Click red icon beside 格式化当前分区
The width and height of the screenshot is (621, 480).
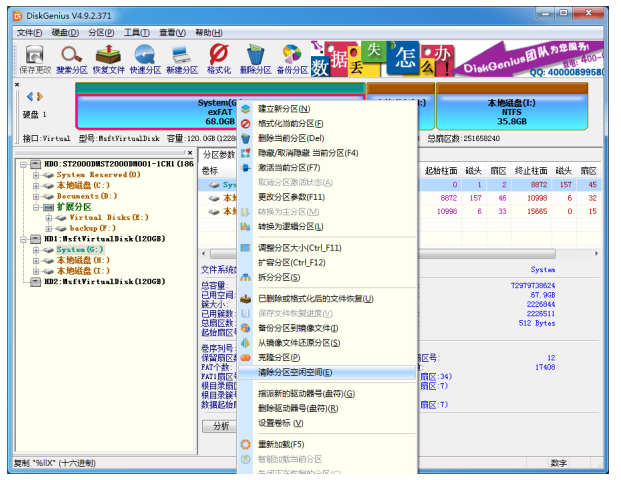pyautogui.click(x=246, y=124)
